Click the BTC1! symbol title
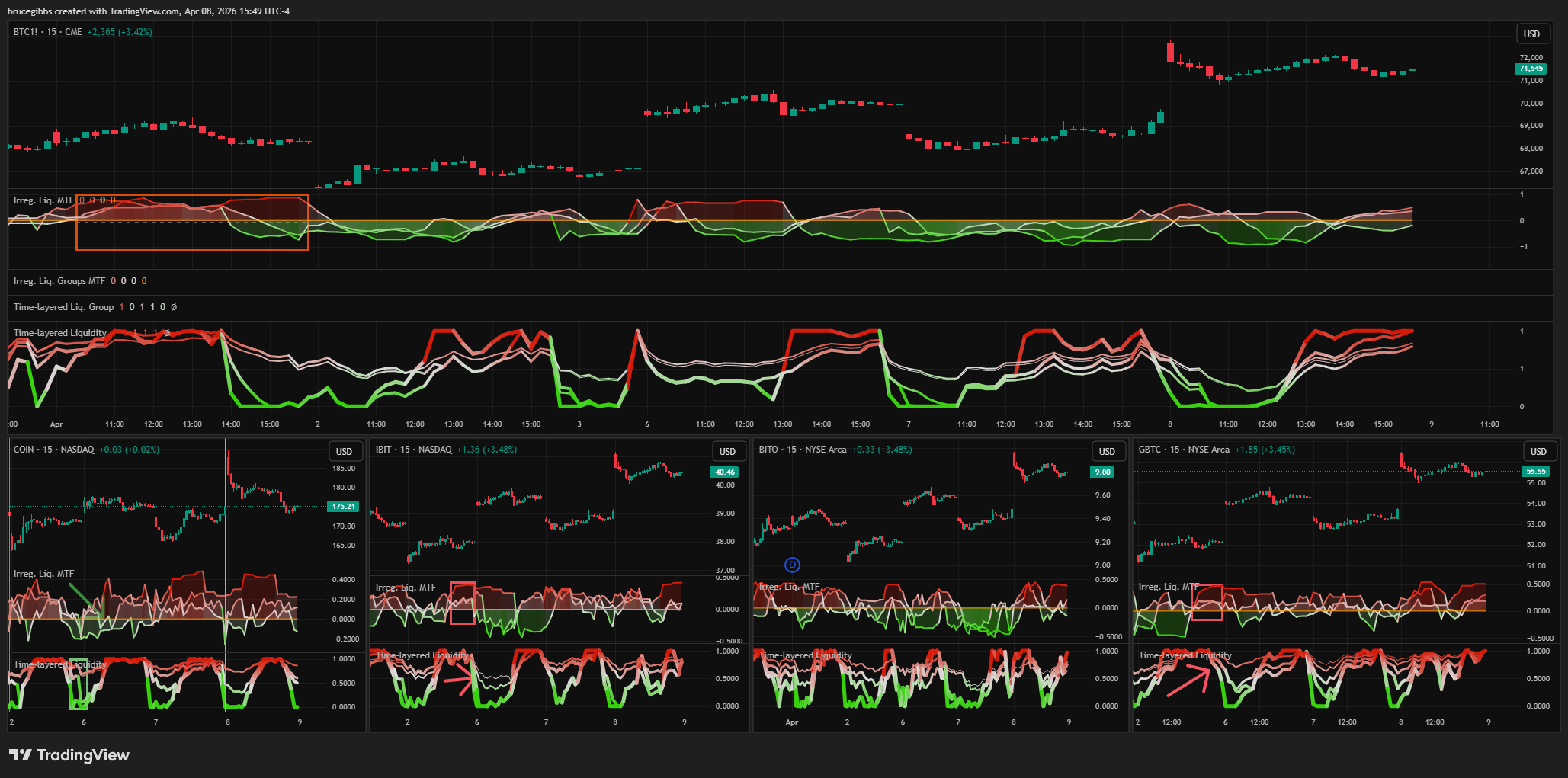 pos(25,32)
